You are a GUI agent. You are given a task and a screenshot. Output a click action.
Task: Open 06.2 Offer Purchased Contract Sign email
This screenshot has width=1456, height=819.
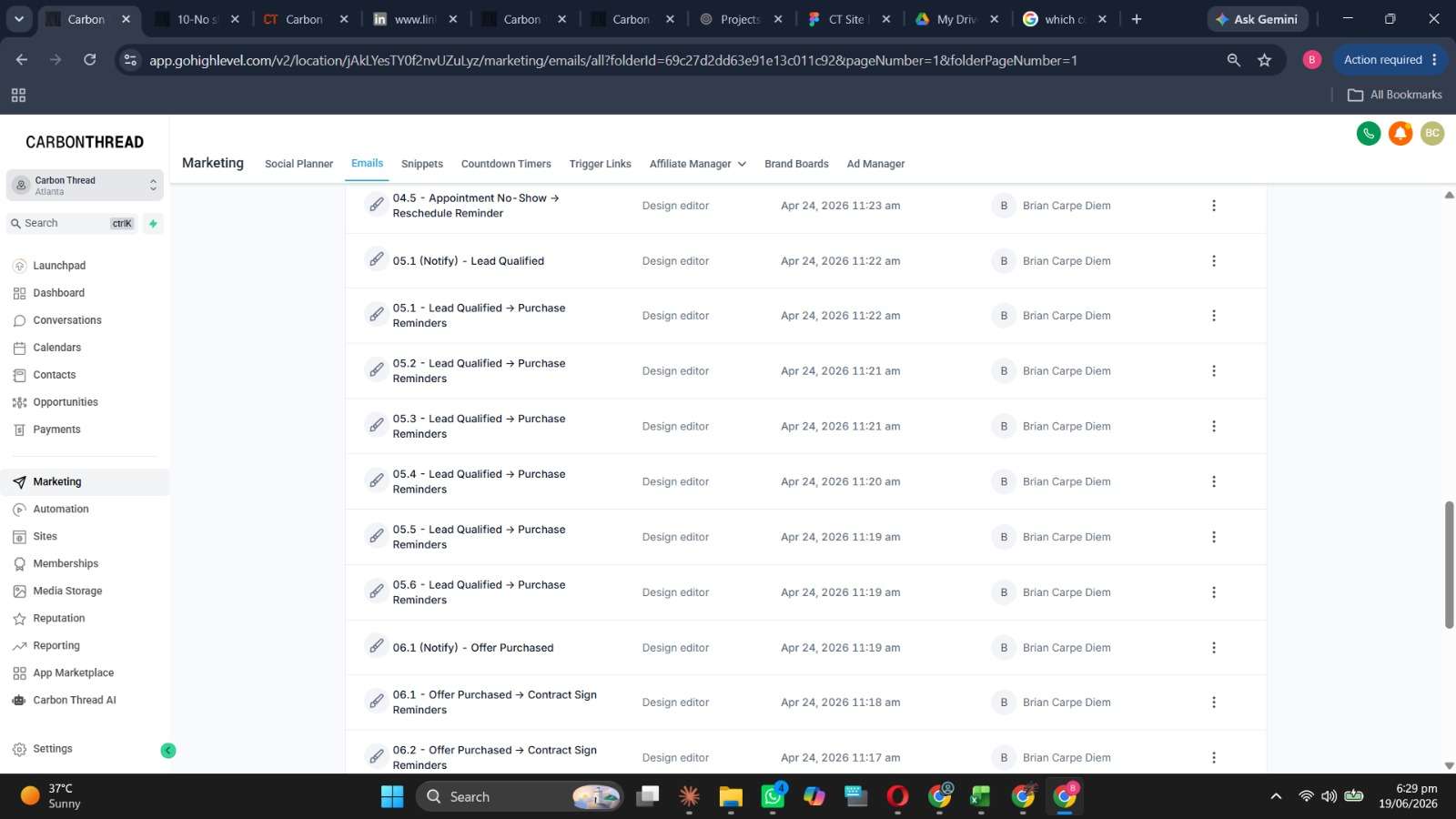coord(494,757)
